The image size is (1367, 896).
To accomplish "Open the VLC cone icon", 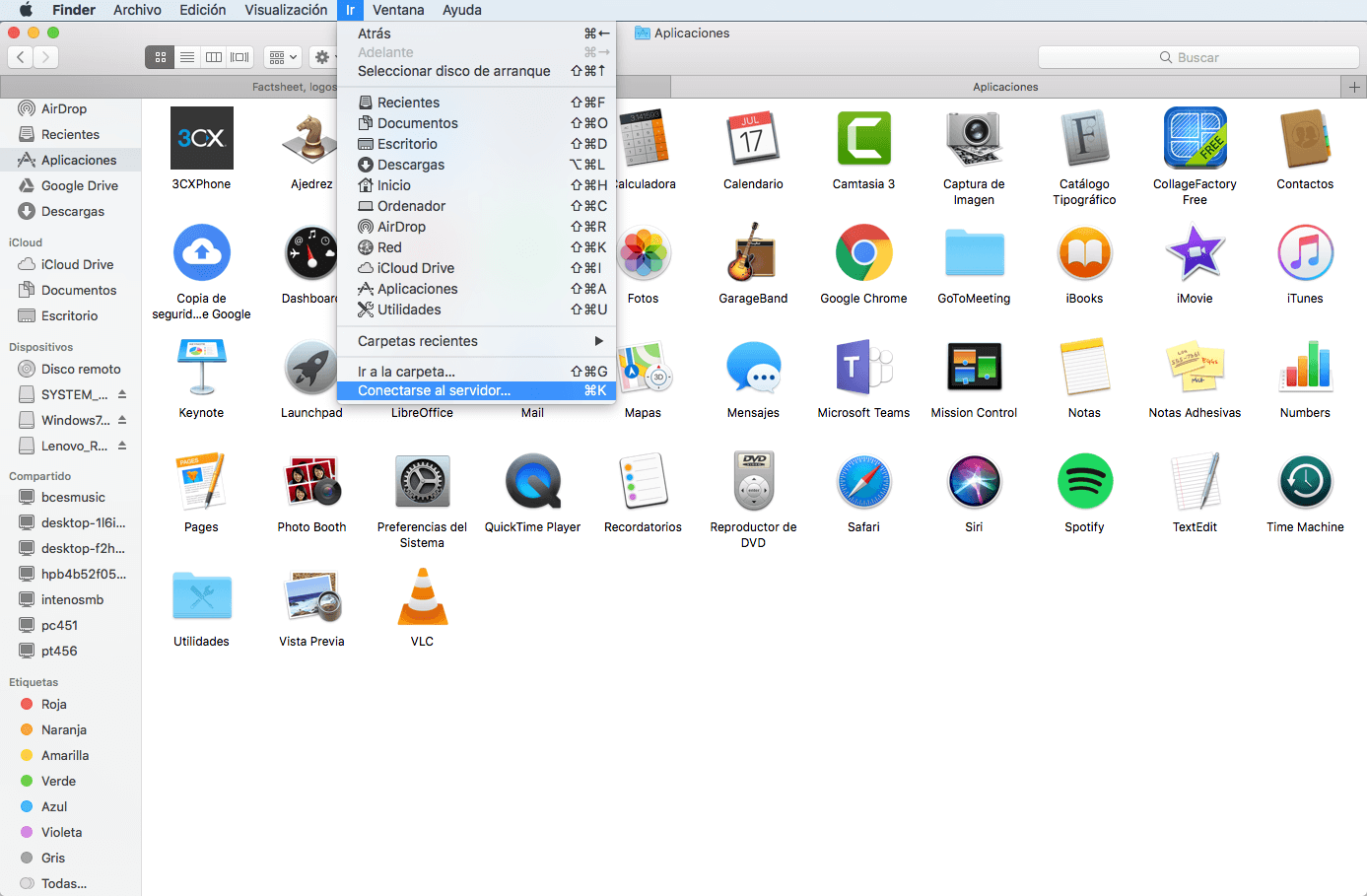I will [422, 597].
